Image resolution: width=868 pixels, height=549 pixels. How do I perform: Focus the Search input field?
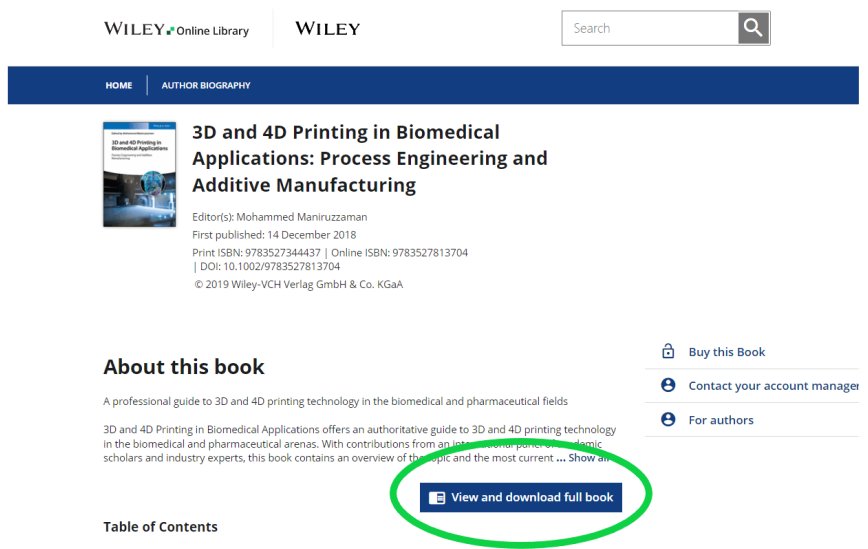pos(650,28)
